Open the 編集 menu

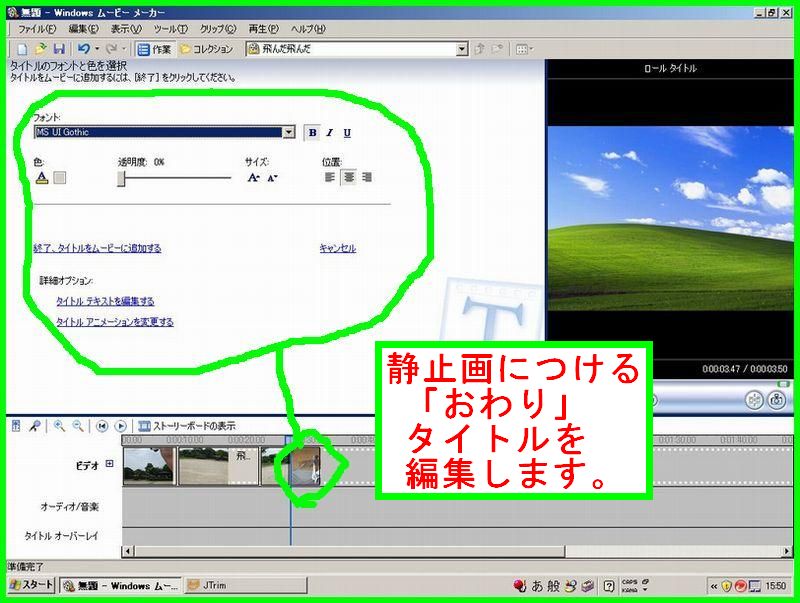(x=84, y=29)
